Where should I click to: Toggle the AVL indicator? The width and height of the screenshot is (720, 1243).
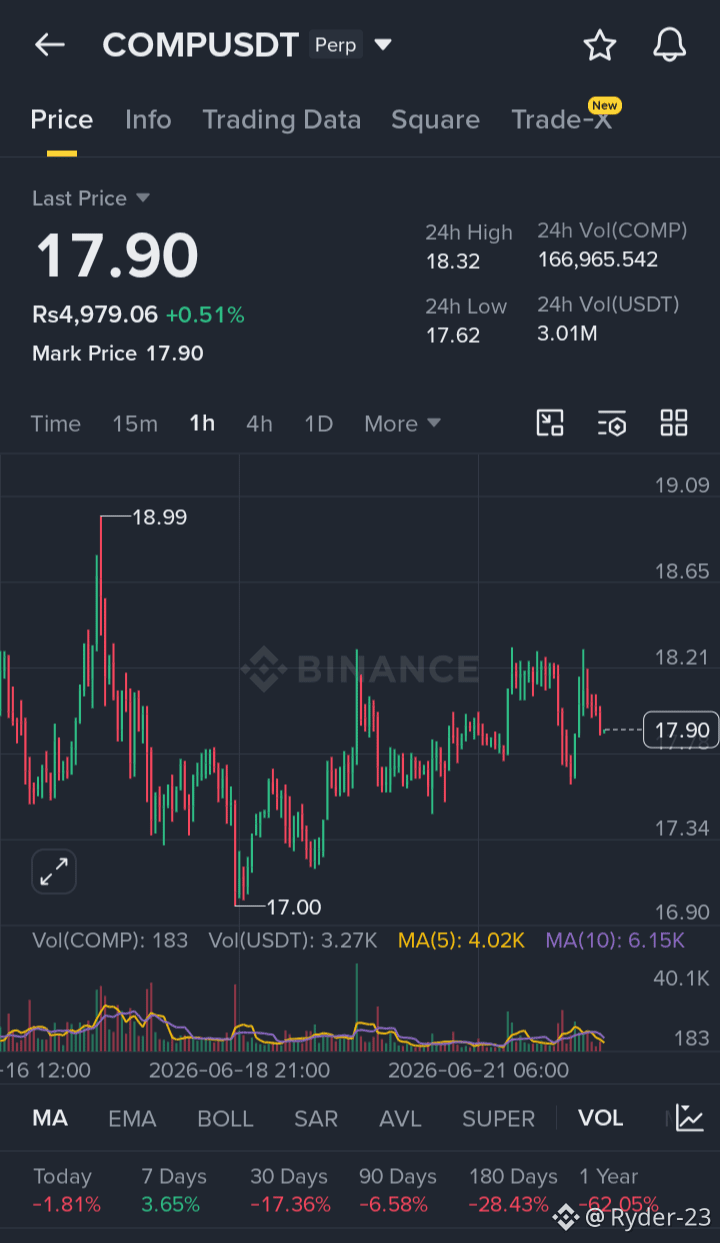point(400,1118)
